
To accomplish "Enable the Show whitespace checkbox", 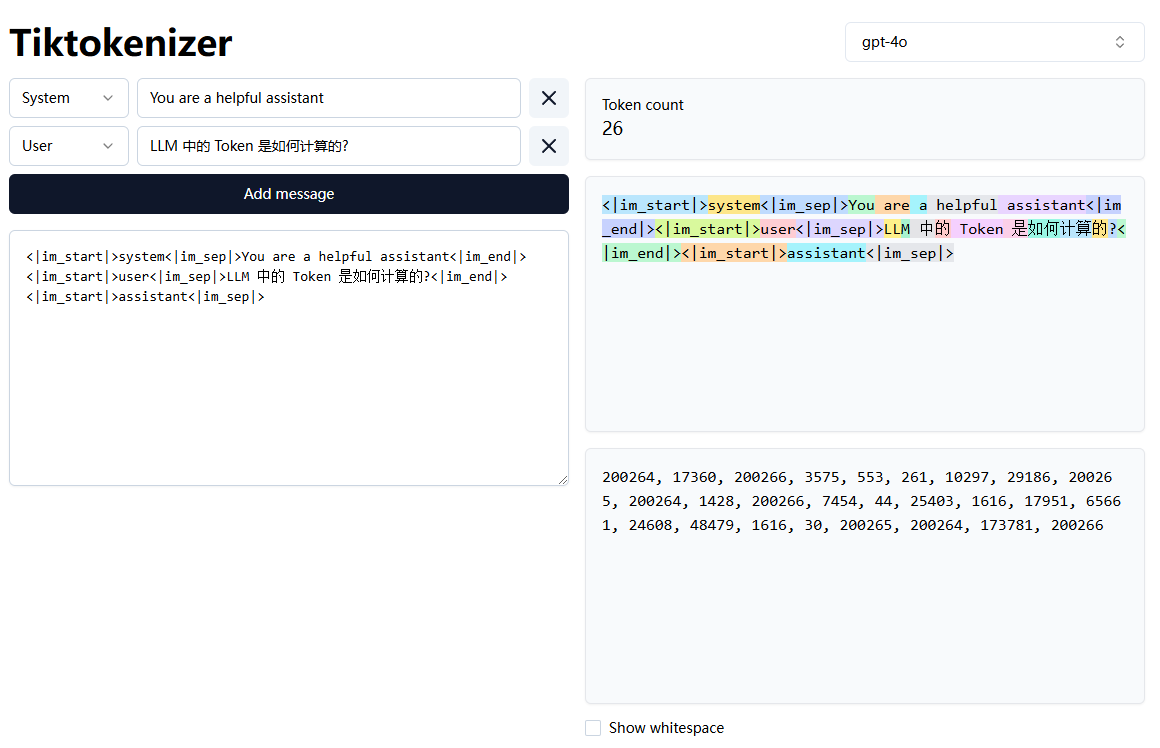I will 593,728.
